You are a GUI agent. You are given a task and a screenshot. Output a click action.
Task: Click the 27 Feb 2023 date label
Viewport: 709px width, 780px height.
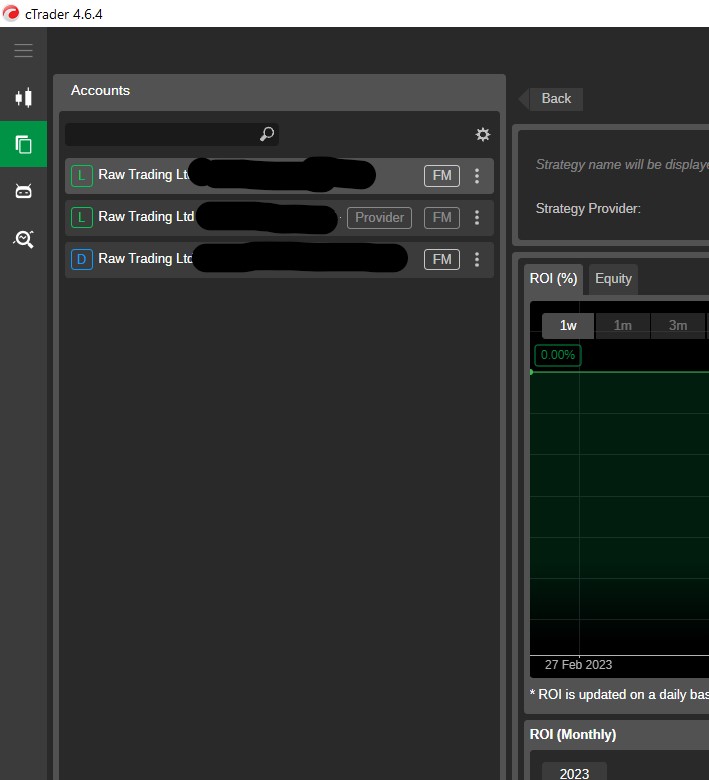[578, 665]
